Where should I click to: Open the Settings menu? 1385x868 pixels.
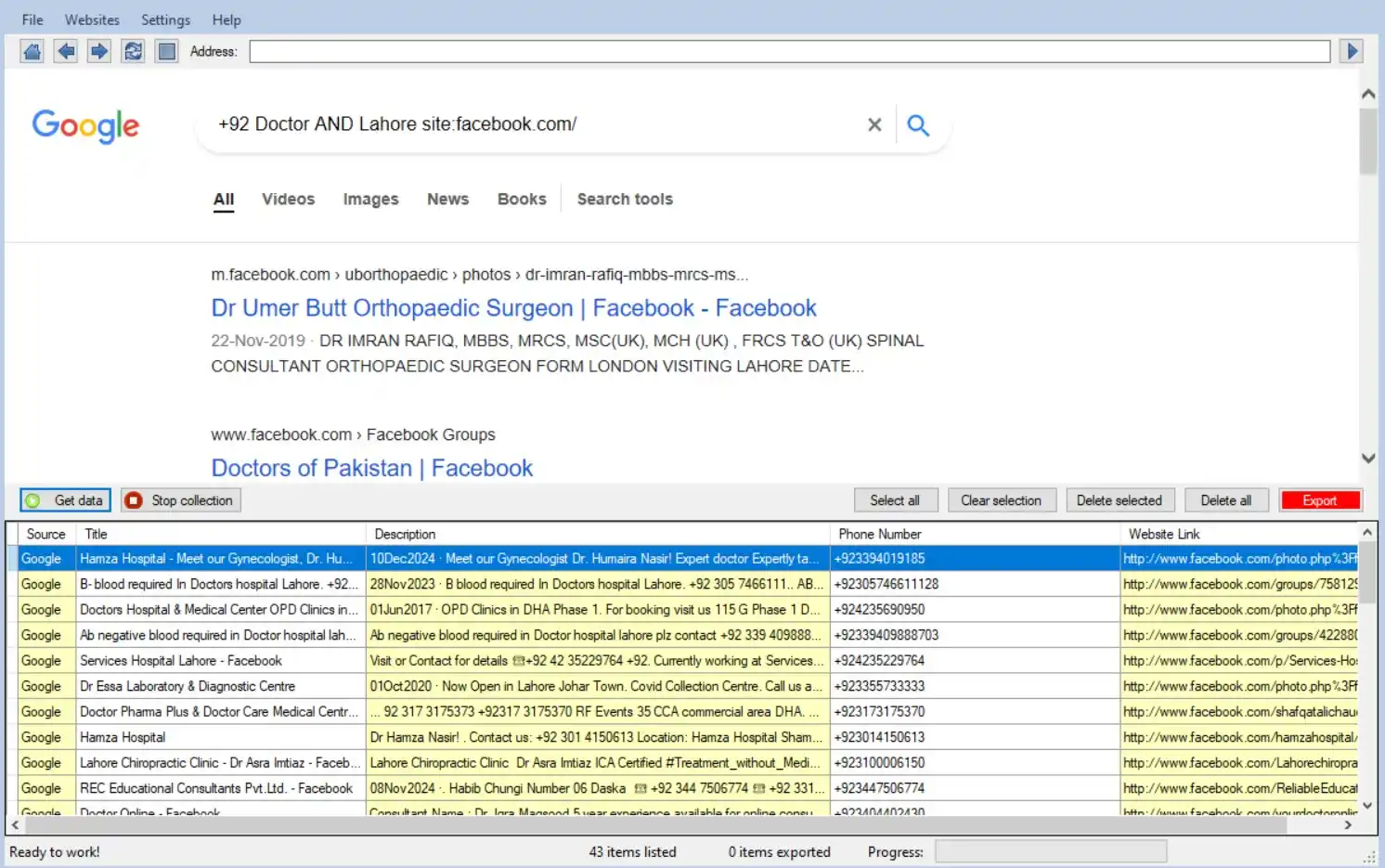[165, 19]
